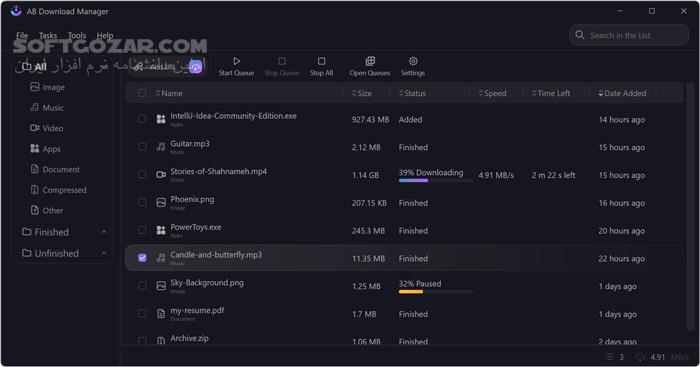Check the PowerToys.exe row checkbox
The height and width of the screenshot is (367, 700).
142,230
